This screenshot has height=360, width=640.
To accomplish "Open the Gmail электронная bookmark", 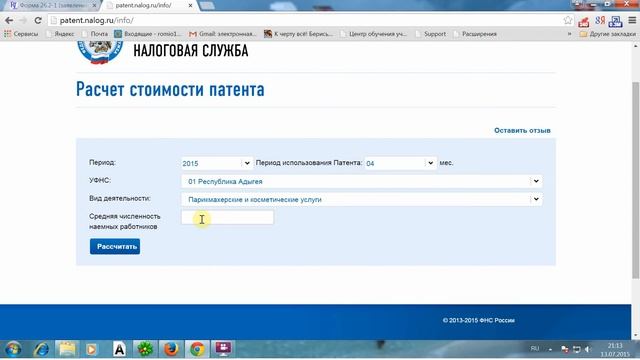I will click(x=222, y=34).
